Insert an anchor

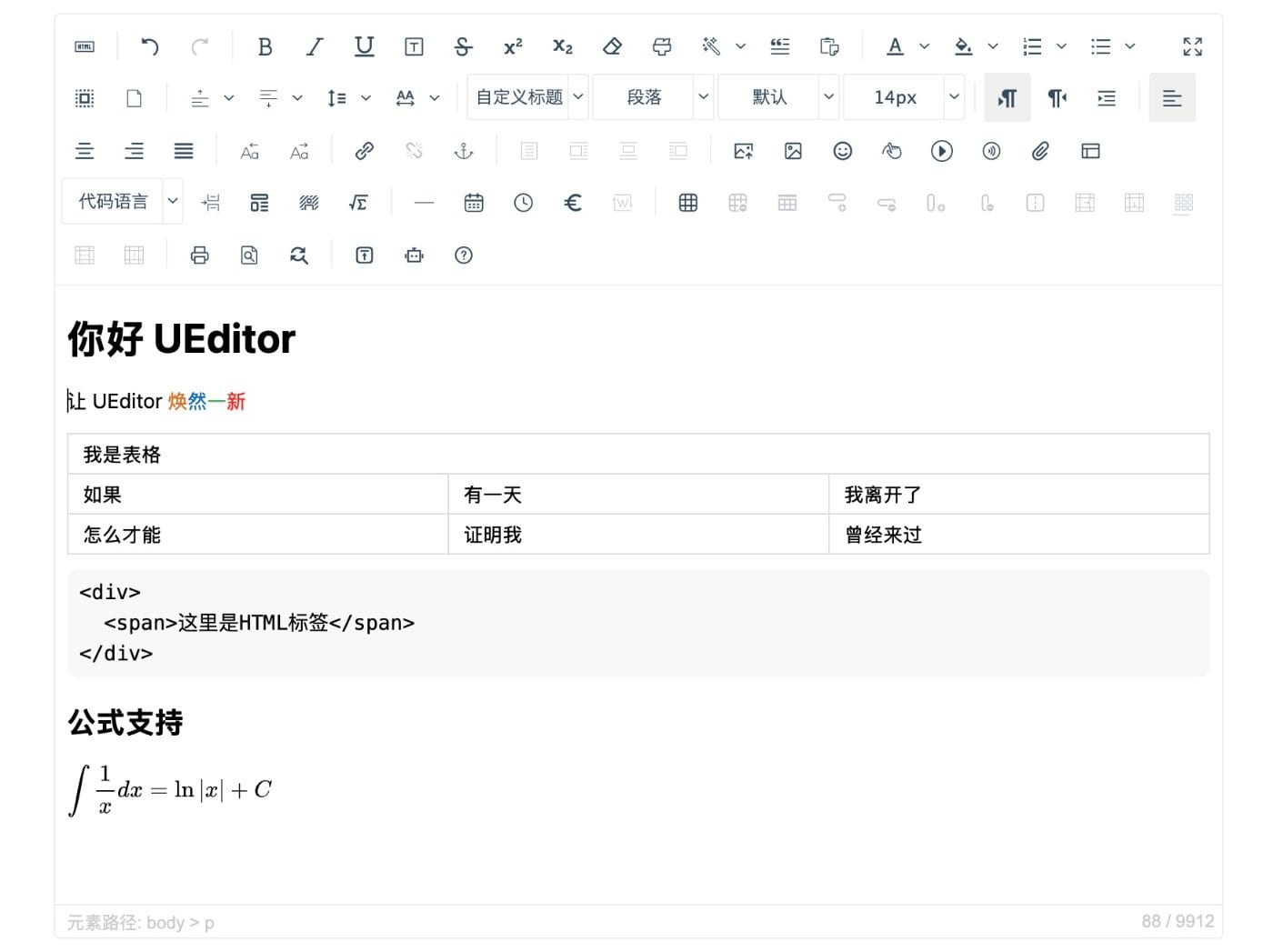pos(464,151)
